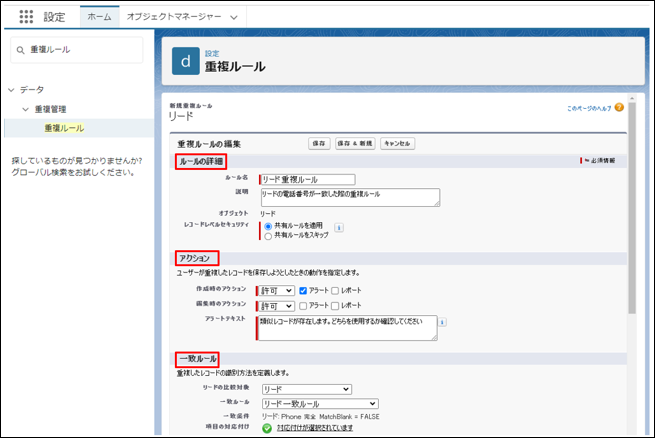Open 作成時のアクション 許可 dropdown
655x438 pixels.
tap(277, 291)
